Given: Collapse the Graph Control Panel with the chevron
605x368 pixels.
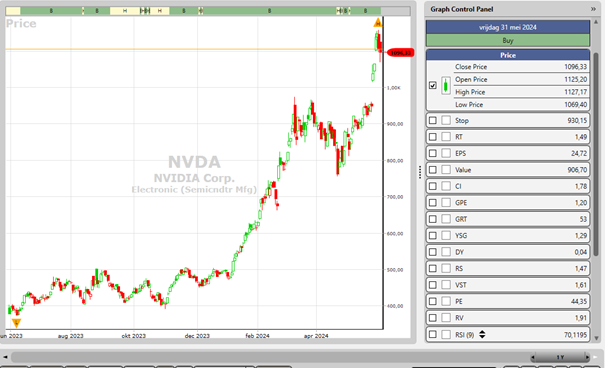Looking at the screenshot, I should click(593, 9).
